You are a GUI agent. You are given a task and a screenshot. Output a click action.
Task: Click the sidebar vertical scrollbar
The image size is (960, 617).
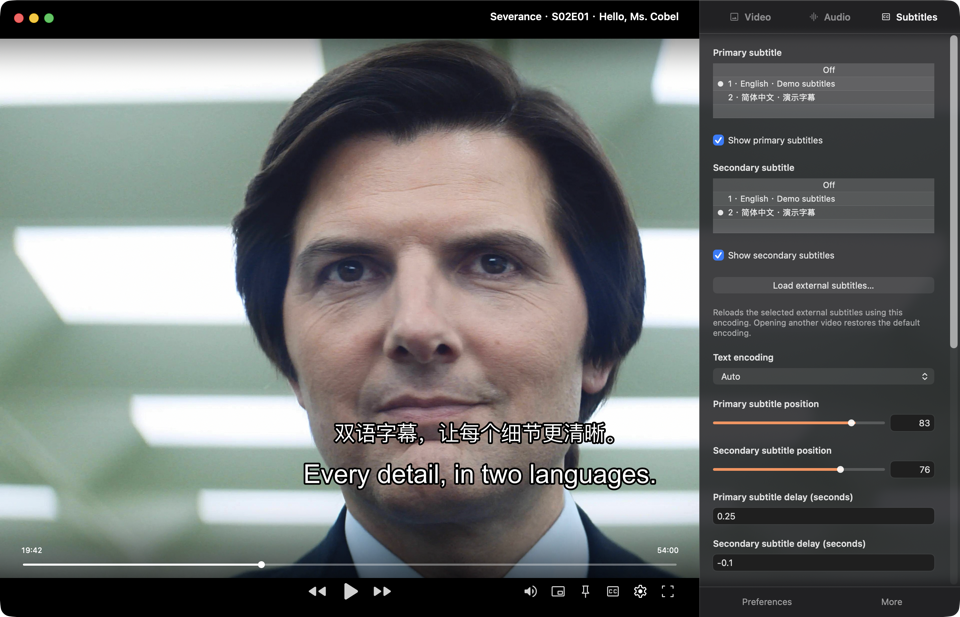tap(953, 192)
